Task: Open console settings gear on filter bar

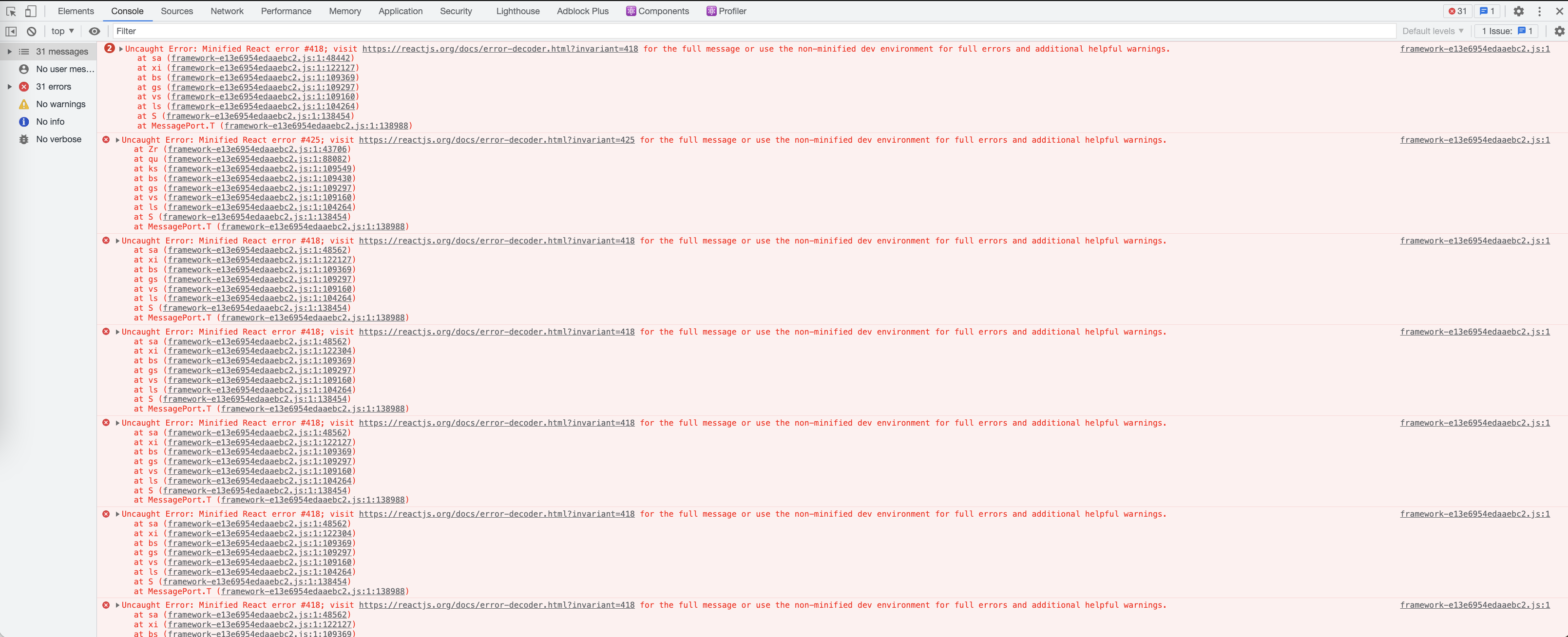Action: tap(1559, 31)
